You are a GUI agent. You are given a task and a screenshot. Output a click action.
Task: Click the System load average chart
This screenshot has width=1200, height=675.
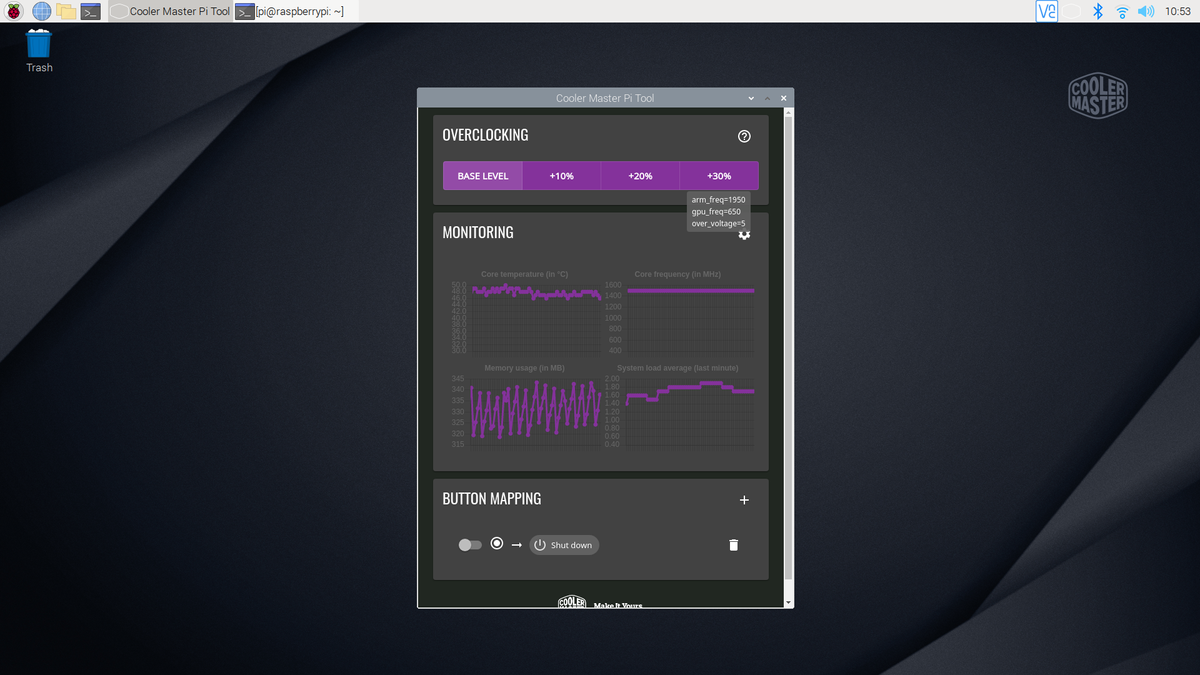coord(678,406)
